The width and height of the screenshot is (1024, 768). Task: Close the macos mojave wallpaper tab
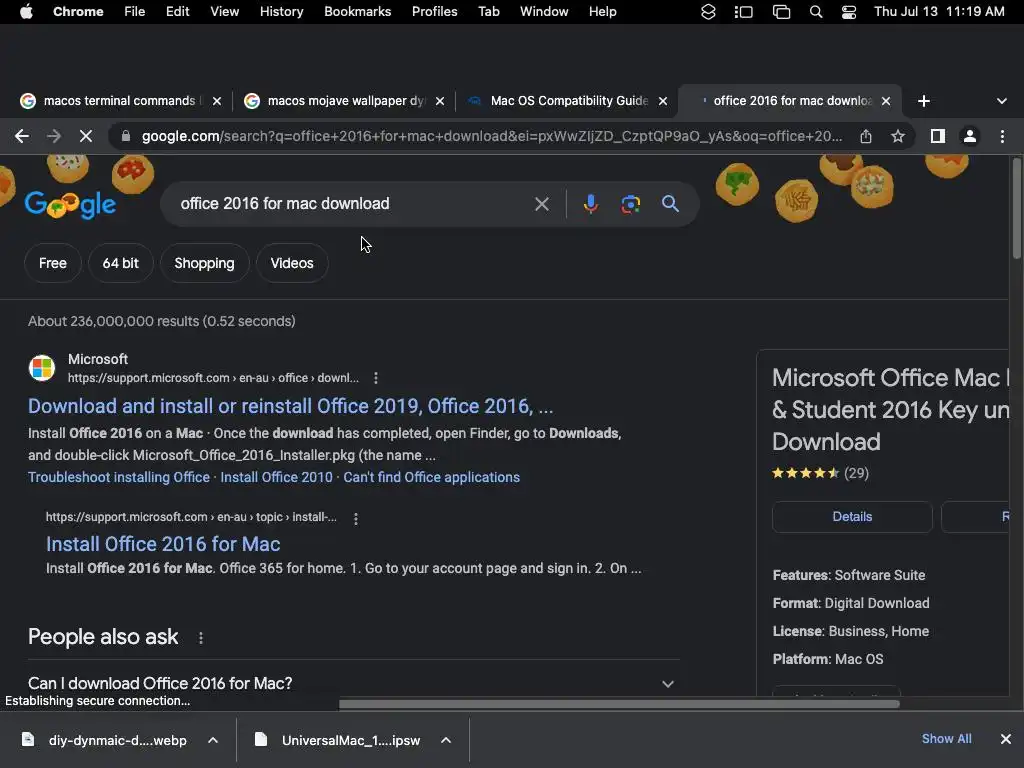pos(440,101)
